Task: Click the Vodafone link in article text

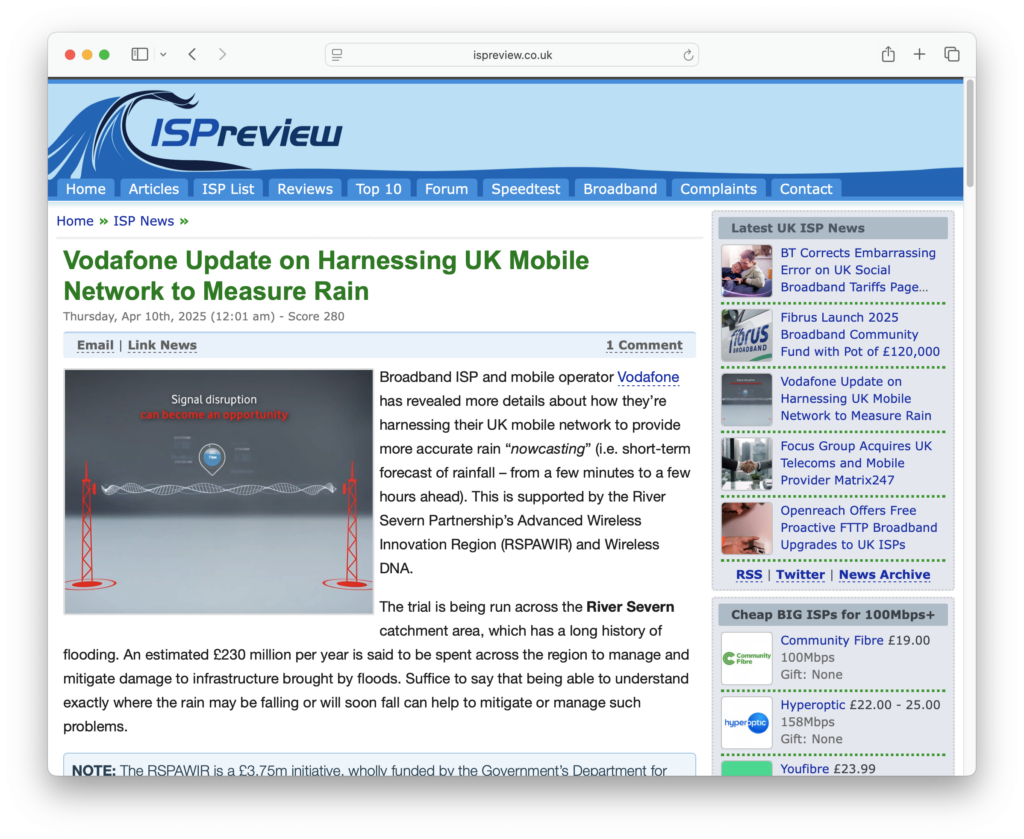Action: pyautogui.click(x=648, y=377)
